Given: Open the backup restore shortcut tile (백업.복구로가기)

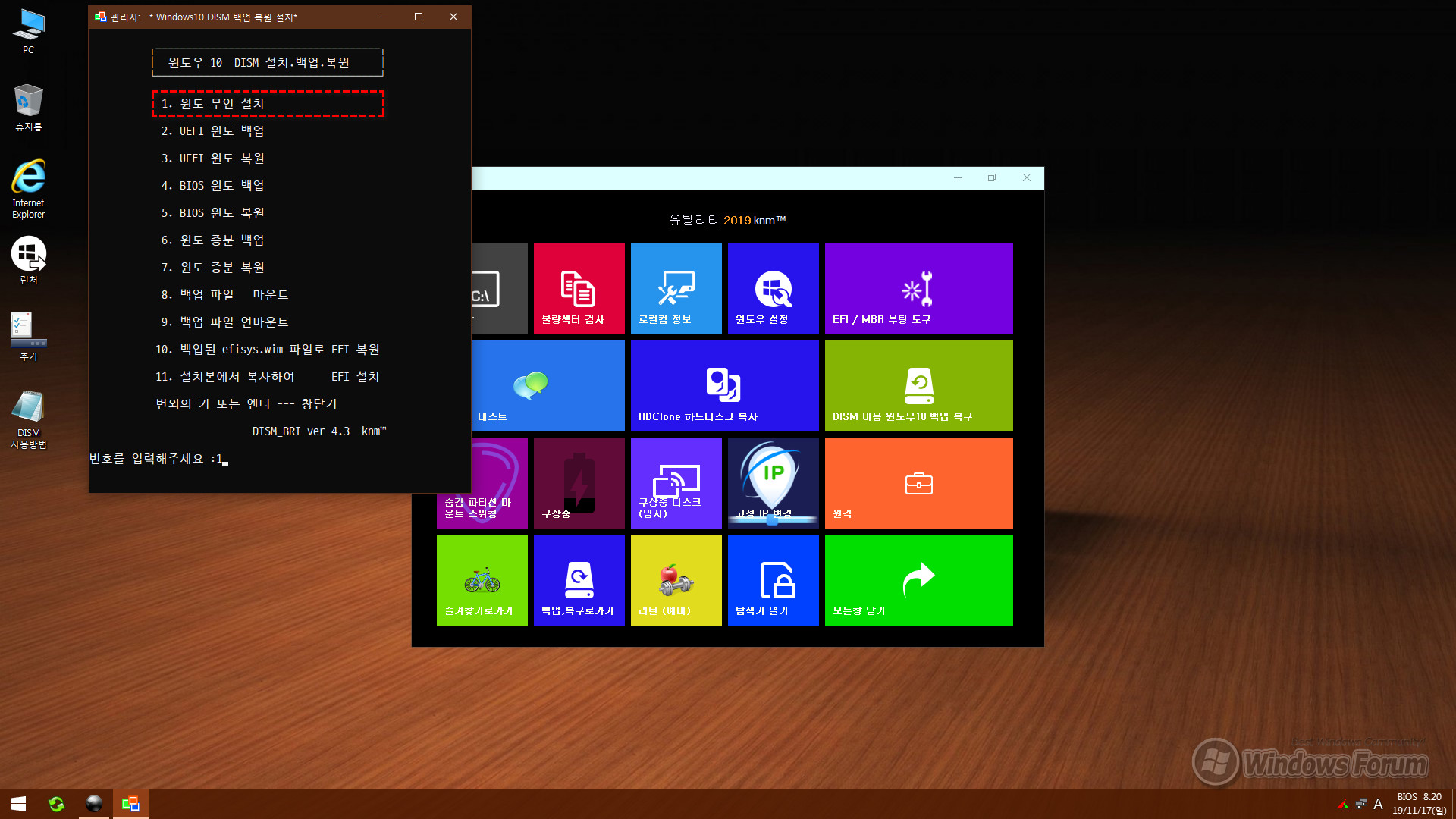Looking at the screenshot, I should (x=579, y=580).
